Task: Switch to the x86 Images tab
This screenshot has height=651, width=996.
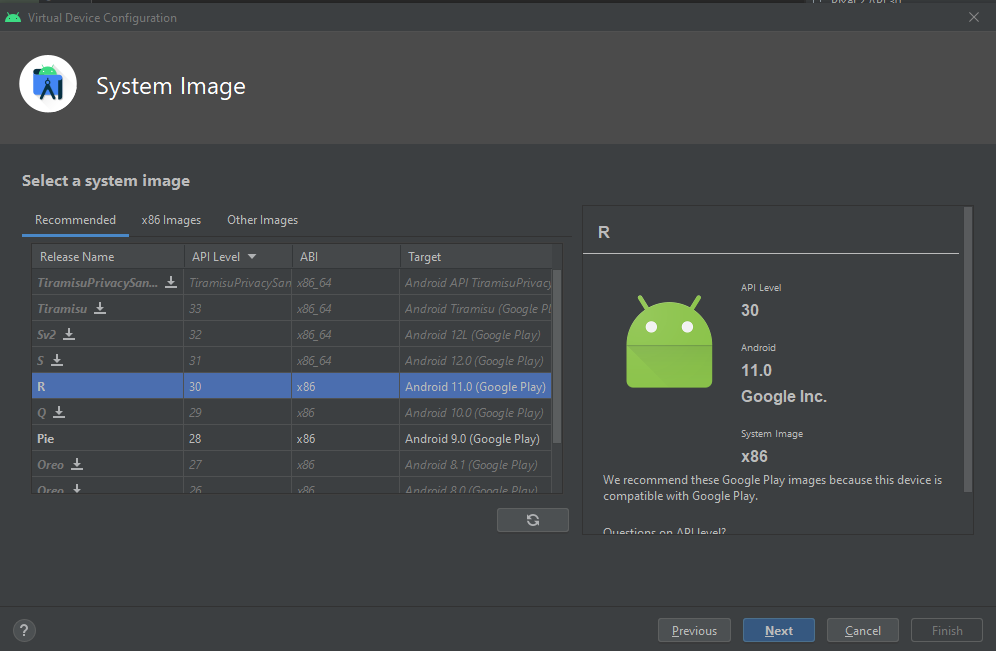Action: [170, 219]
